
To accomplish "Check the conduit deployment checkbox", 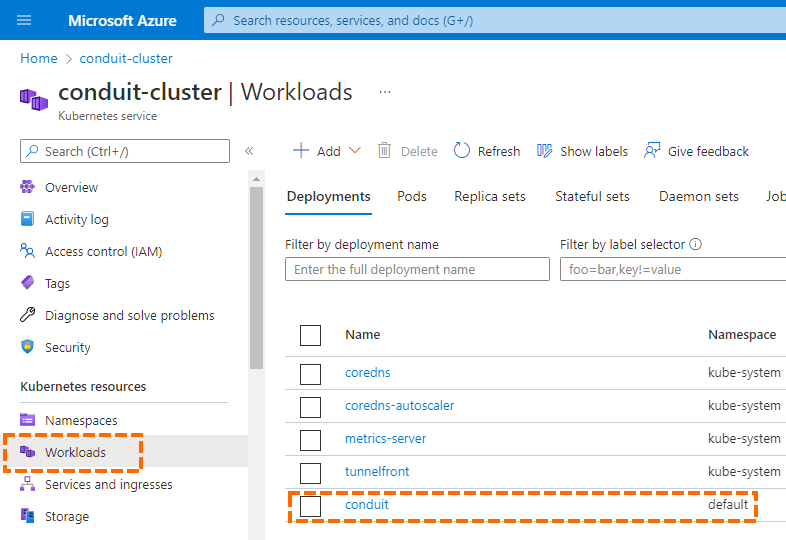I will coord(310,506).
